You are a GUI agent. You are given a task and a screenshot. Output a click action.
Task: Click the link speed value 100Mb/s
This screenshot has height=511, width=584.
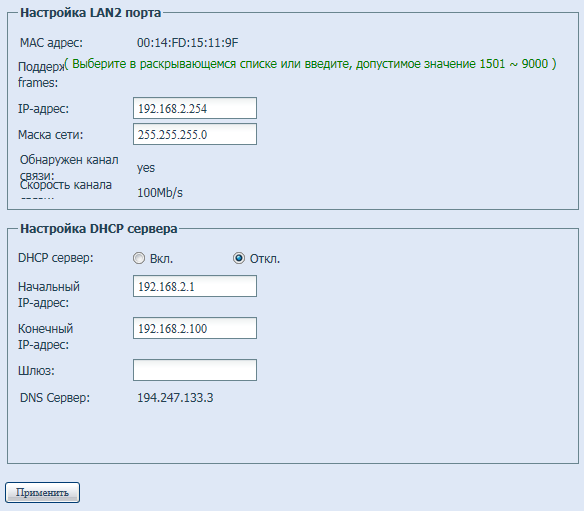pyautogui.click(x=160, y=193)
